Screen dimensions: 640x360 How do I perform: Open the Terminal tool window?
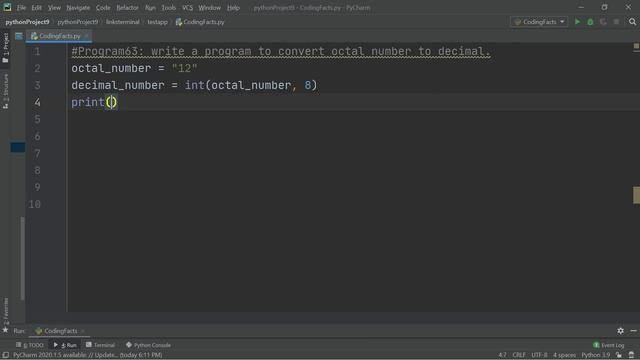(100, 345)
